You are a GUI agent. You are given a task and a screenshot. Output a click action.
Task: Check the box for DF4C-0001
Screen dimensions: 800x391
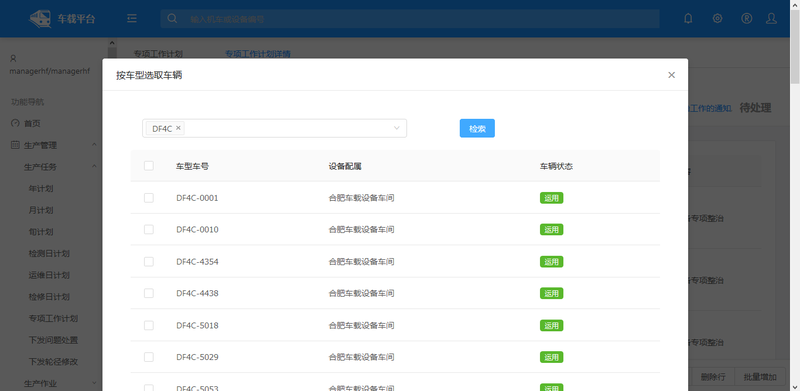tap(148, 198)
